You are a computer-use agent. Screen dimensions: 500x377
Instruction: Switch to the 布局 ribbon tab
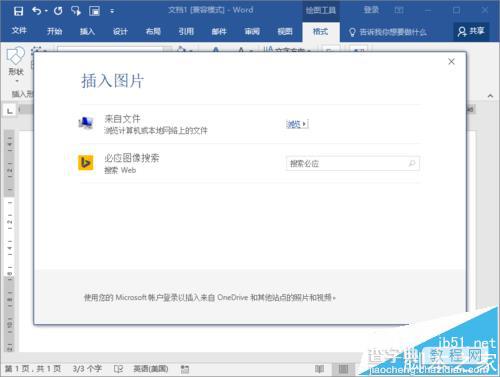click(153, 32)
